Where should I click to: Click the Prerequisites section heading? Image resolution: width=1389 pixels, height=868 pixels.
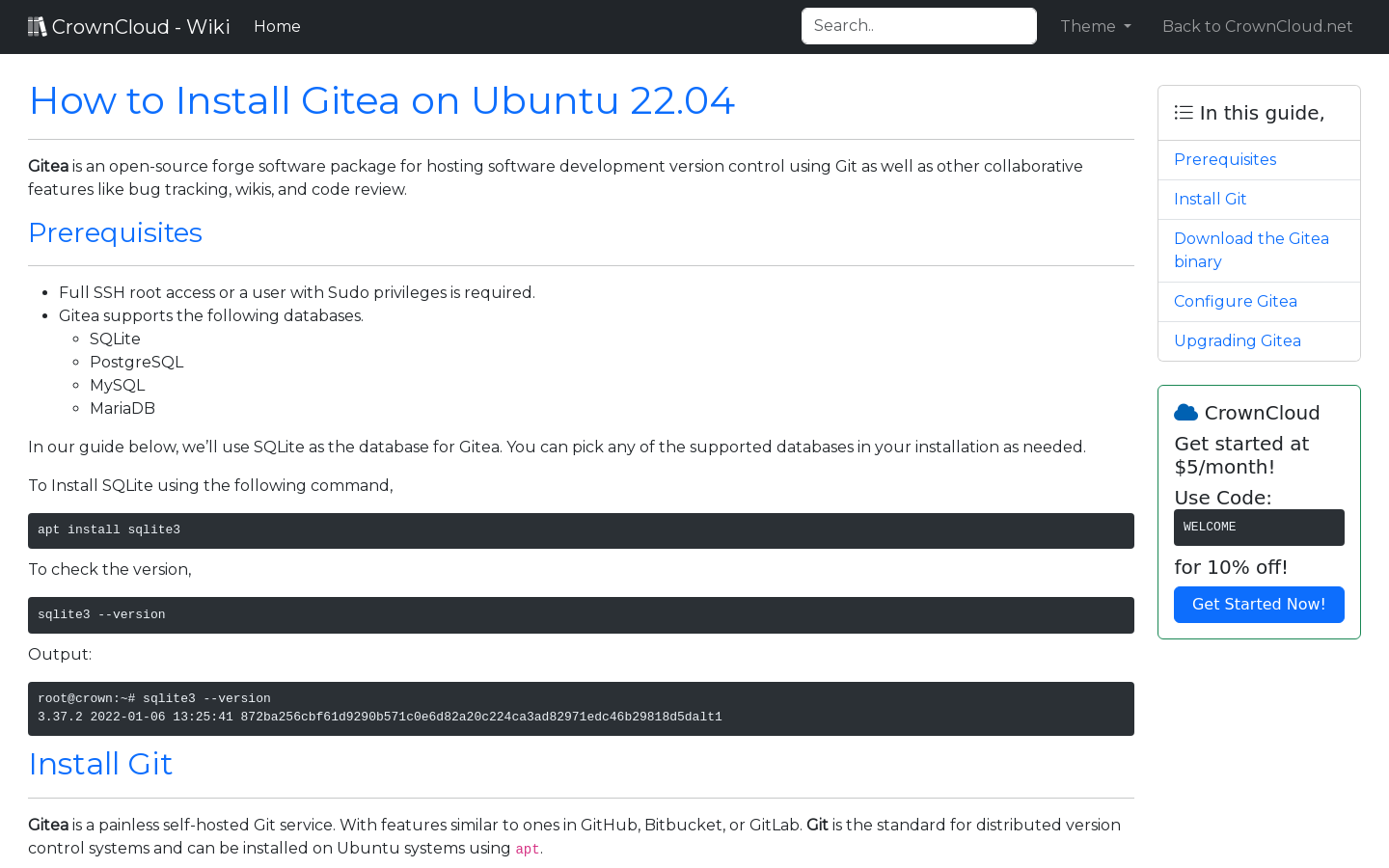[x=115, y=232]
